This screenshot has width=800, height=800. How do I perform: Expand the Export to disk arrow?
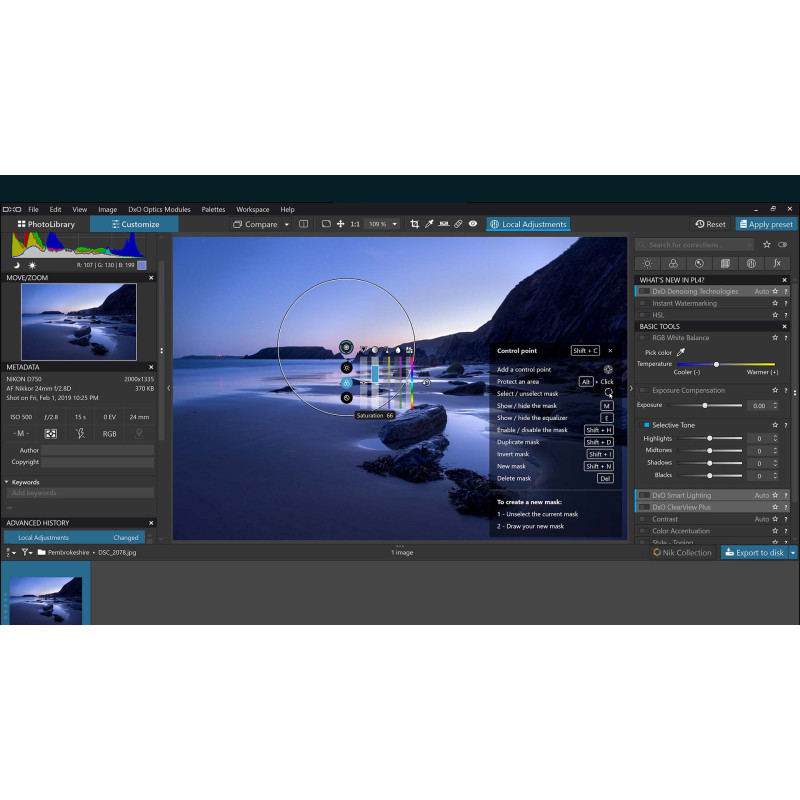tap(793, 552)
